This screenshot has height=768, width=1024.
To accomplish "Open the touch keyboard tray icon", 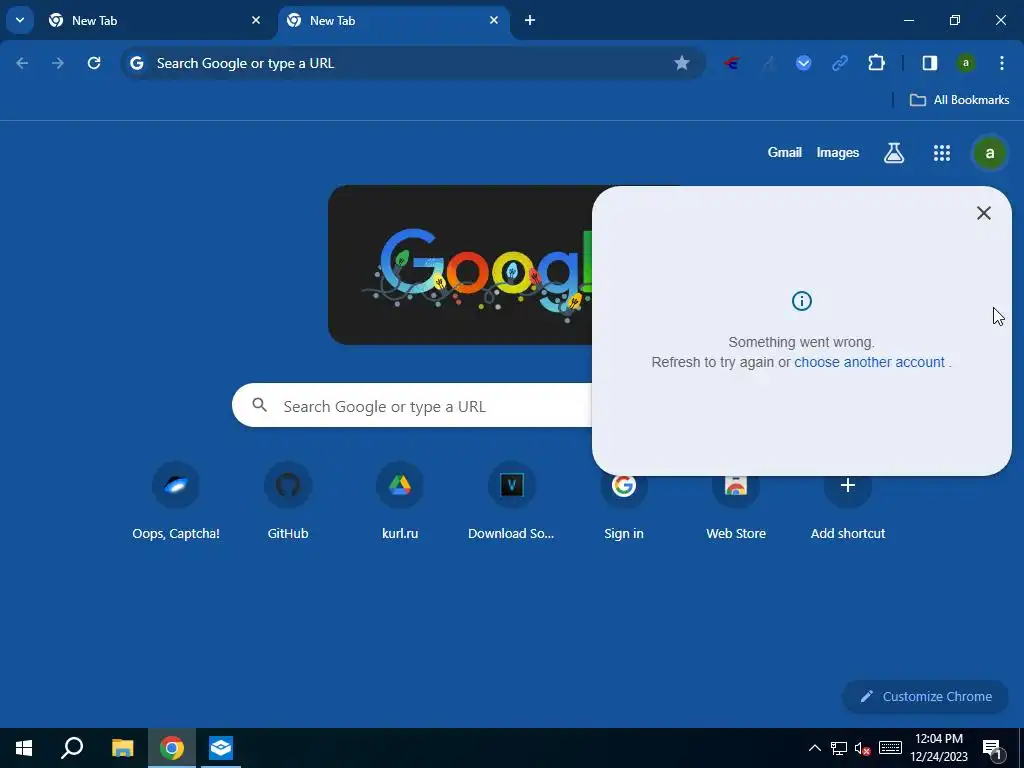I will (890, 748).
